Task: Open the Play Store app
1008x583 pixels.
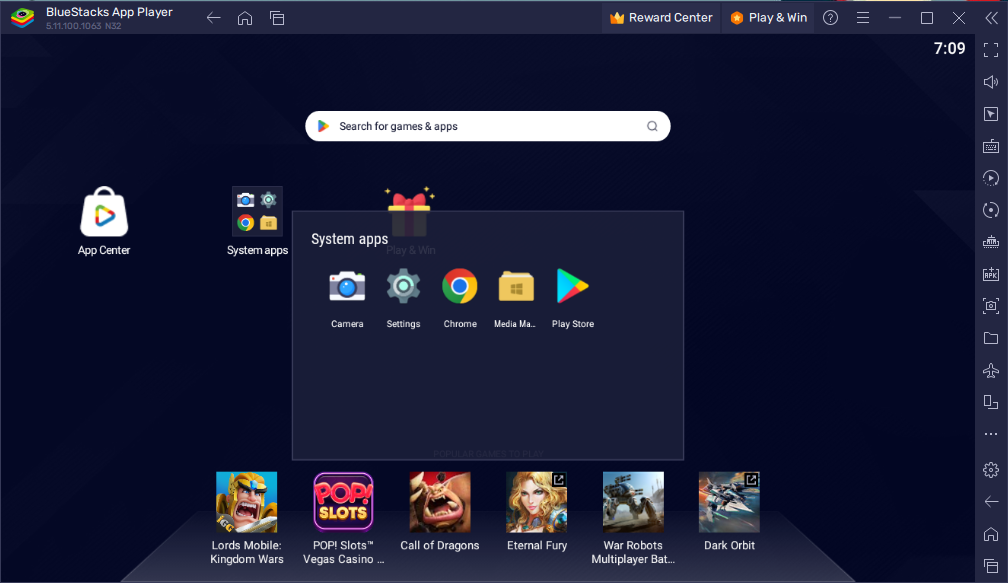Action: 572,299
